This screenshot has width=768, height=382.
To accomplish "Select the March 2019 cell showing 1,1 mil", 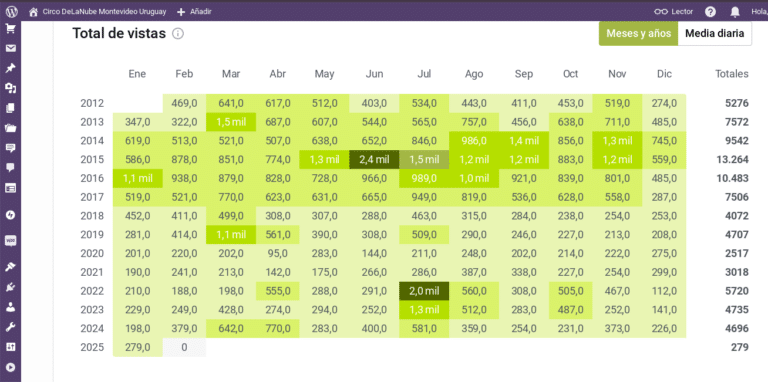I will click(x=231, y=235).
